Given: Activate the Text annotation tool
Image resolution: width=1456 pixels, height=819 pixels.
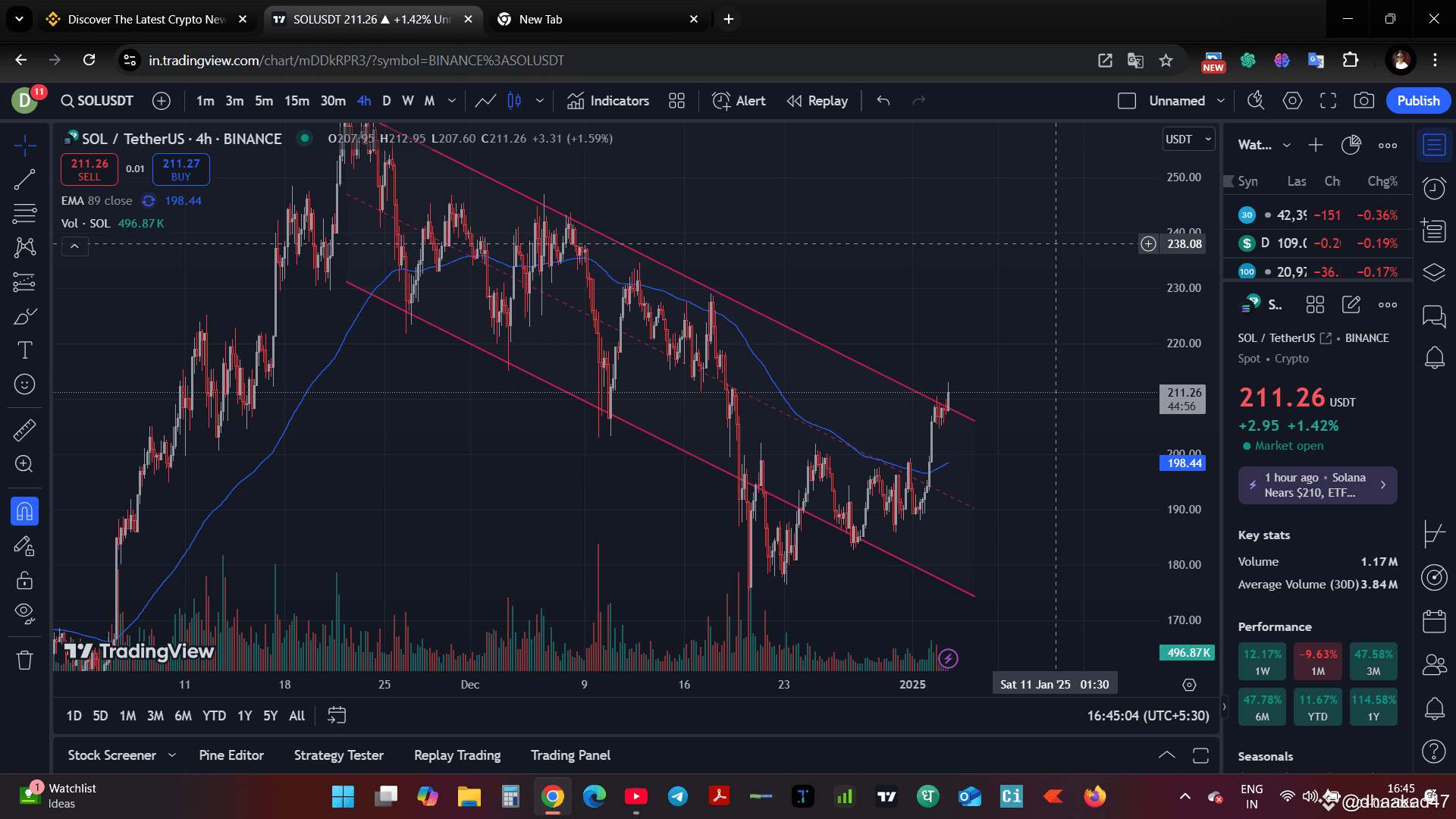Looking at the screenshot, I should click(x=24, y=350).
